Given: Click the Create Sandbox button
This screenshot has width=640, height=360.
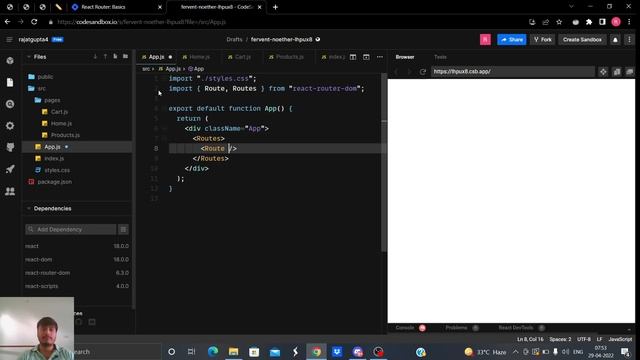Looking at the screenshot, I should [x=582, y=40].
